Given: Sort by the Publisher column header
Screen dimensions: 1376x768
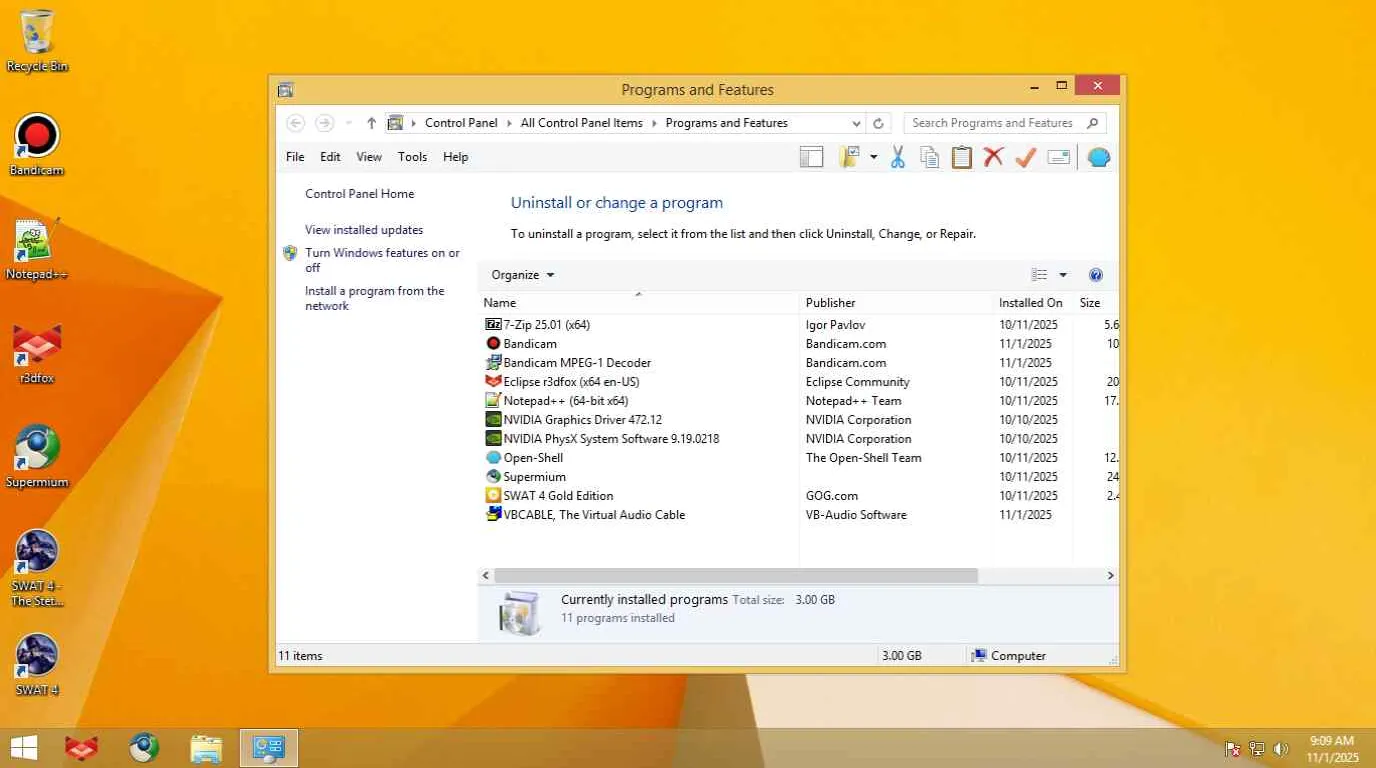Looking at the screenshot, I should (896, 303).
